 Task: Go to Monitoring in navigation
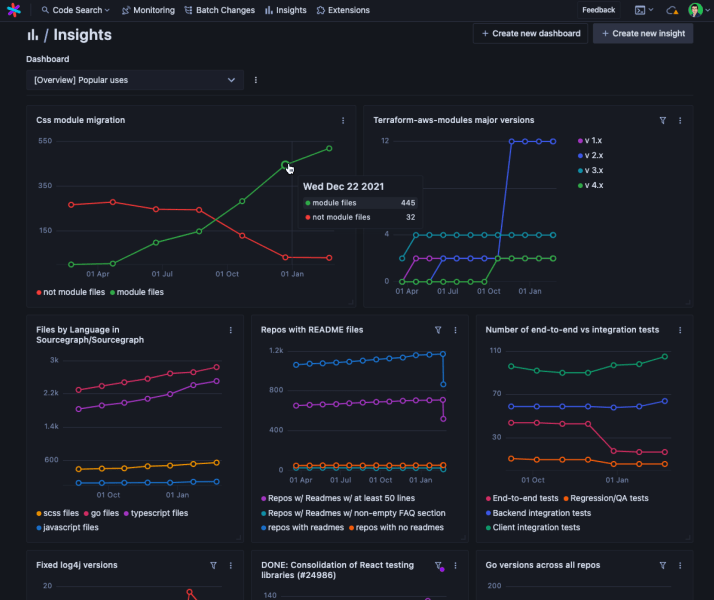click(x=148, y=10)
